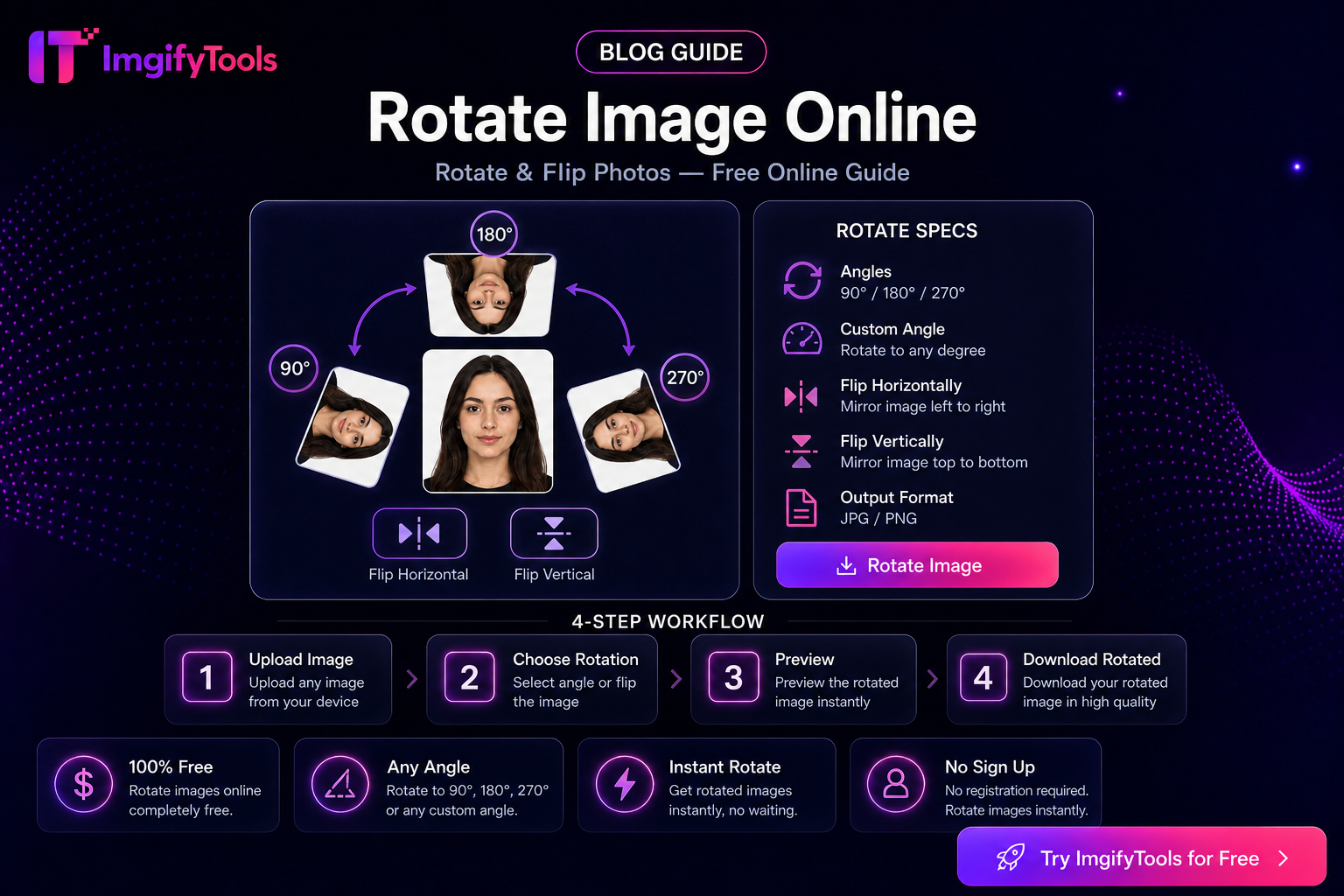1344x896 pixels.
Task: Click the "Upload Image" step title
Action: pyautogui.click(x=301, y=659)
